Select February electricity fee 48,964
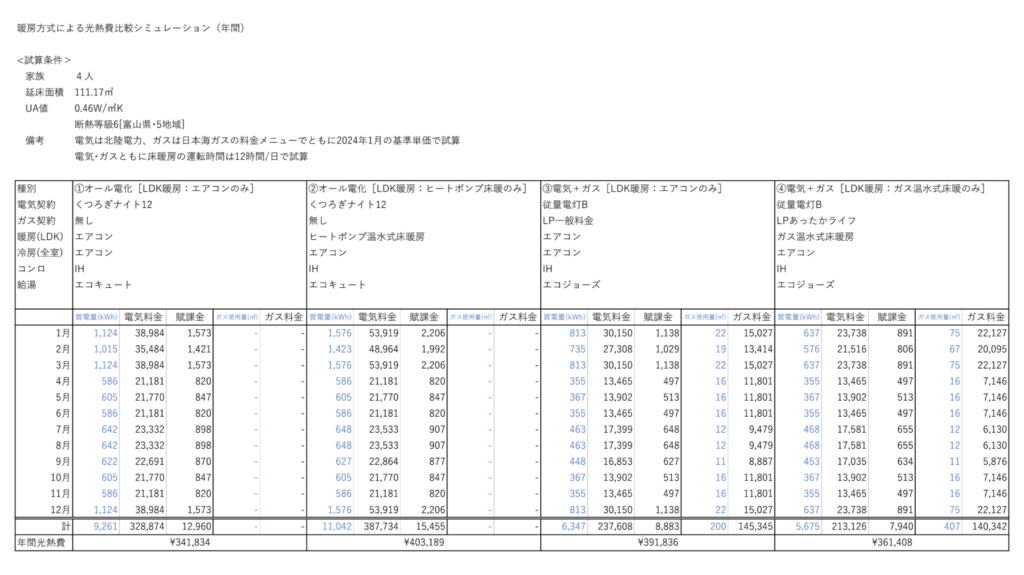The width and height of the screenshot is (1024, 575). pos(383,350)
